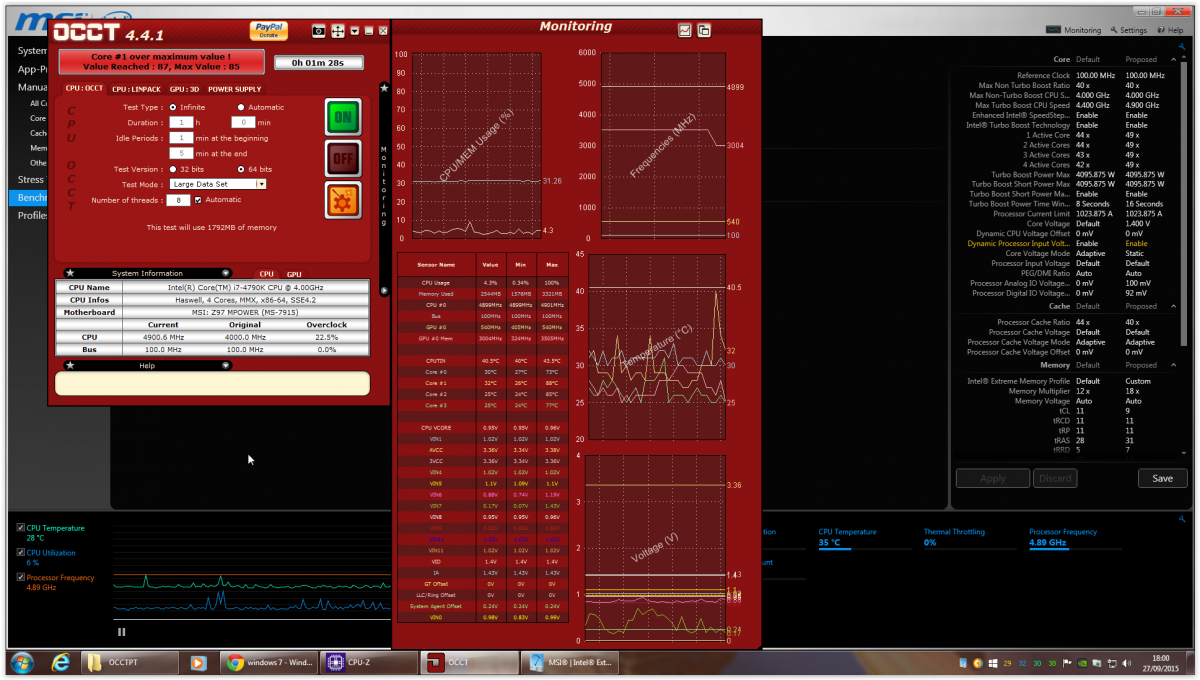The width and height of the screenshot is (1200, 680).
Task: Click arrow below vertical Monitoring label
Action: [x=384, y=291]
